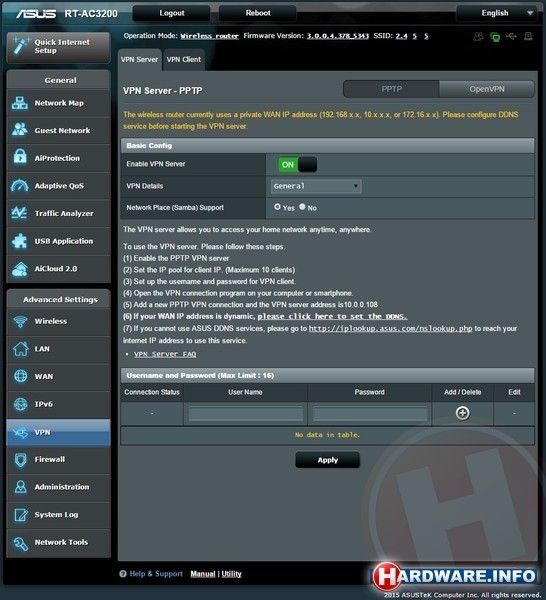
Task: Click the 2.4 SSID link
Action: click(401, 36)
